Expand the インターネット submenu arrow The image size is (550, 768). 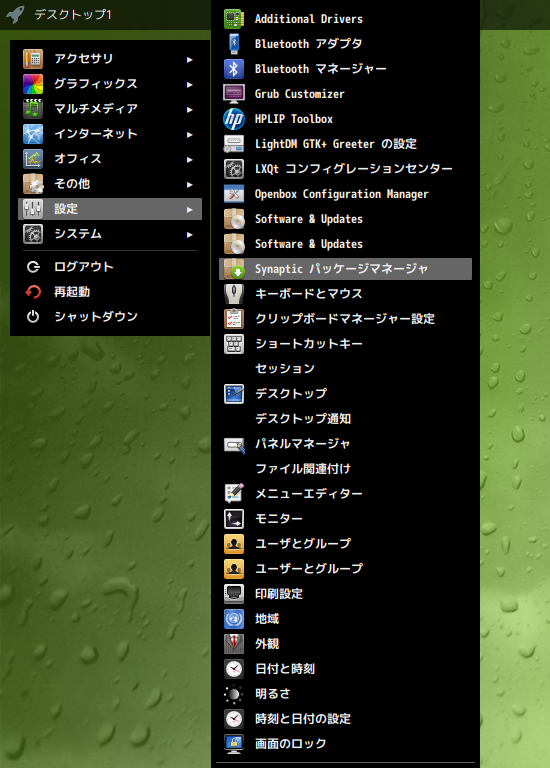pyautogui.click(x=190, y=134)
